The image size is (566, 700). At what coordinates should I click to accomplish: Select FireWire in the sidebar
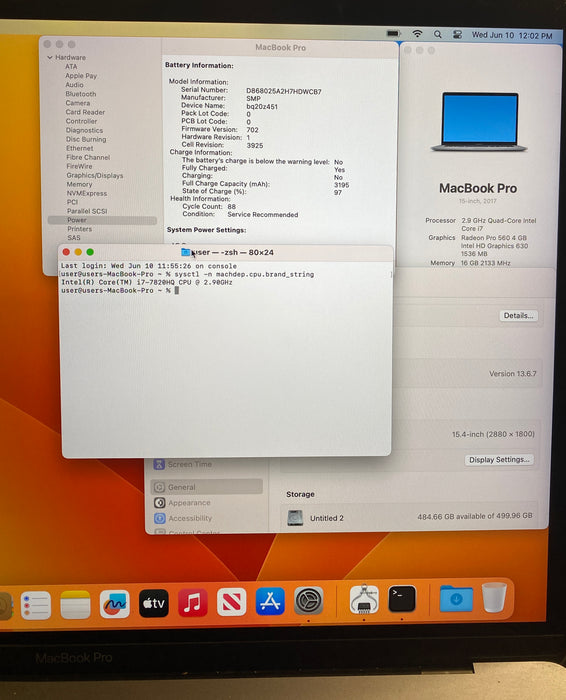[x=79, y=166]
